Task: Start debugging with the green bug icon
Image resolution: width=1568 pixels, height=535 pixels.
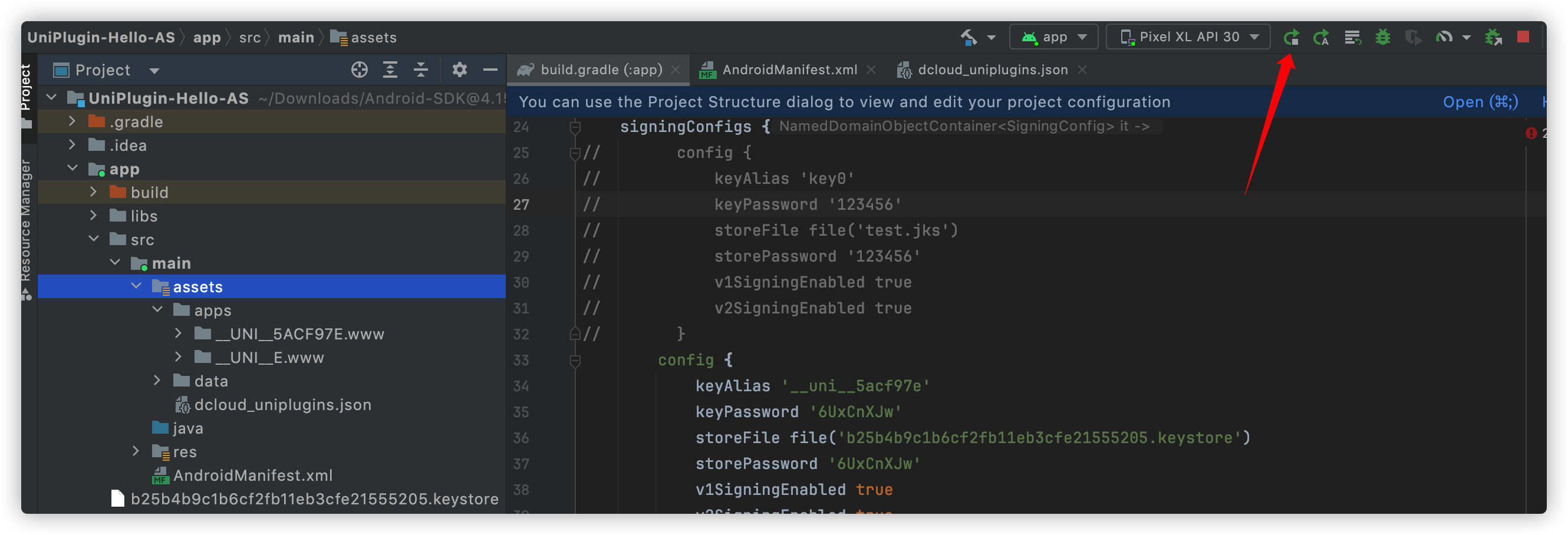Action: [1383, 37]
